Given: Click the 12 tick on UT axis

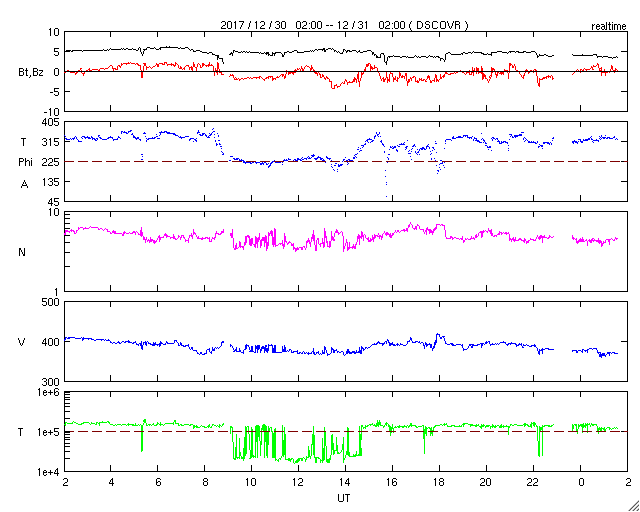Looking at the screenshot, I should click(298, 483).
